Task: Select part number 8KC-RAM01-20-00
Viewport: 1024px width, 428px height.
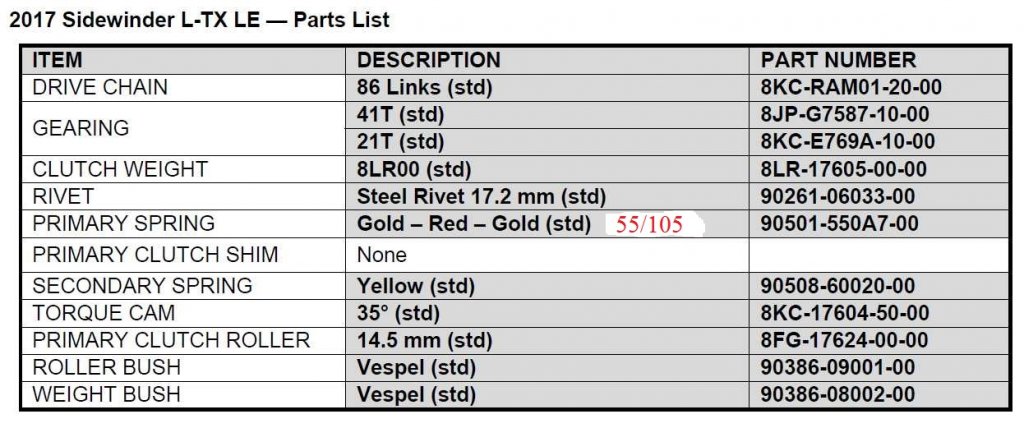Action: [x=851, y=87]
